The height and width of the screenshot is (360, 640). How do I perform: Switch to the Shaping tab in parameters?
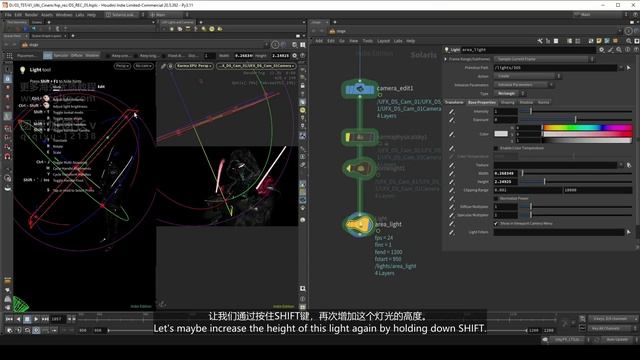(x=507, y=102)
